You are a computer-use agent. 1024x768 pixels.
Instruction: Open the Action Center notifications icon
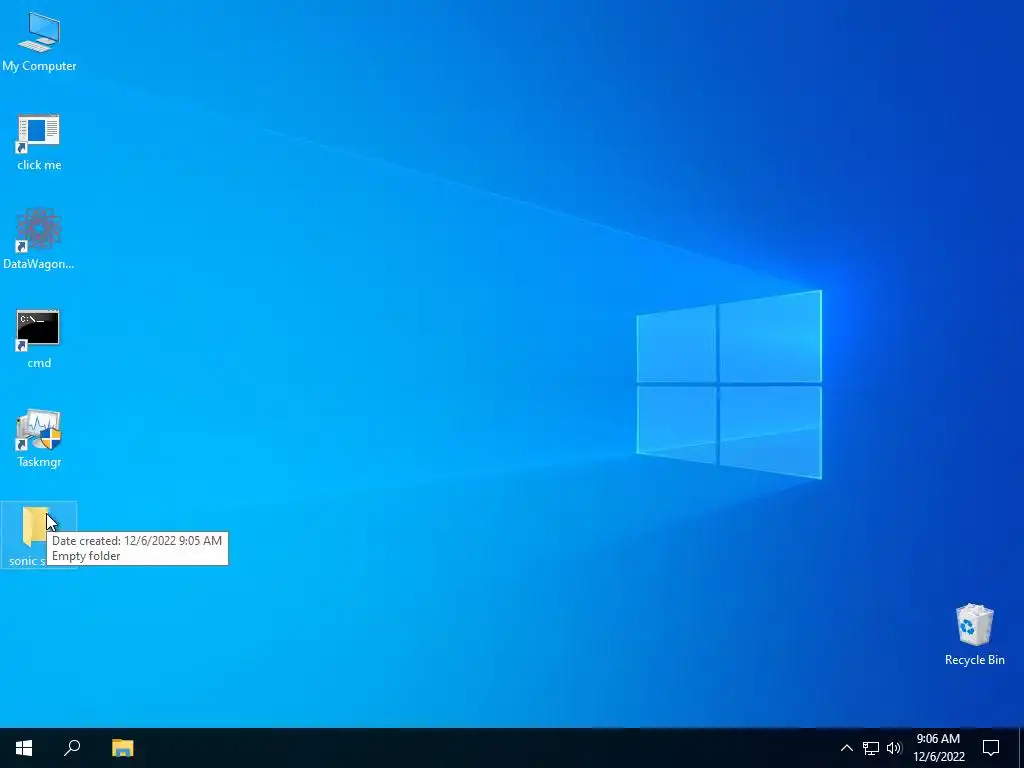[991, 748]
